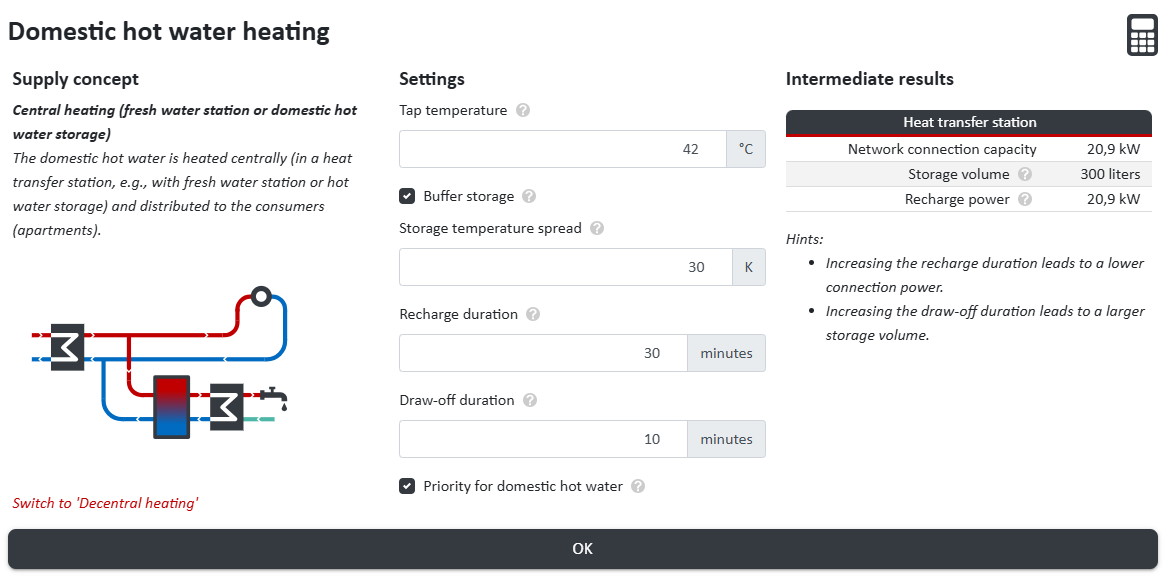The image size is (1171, 583).
Task: Click the calculator icon in the header
Action: pos(1141,35)
